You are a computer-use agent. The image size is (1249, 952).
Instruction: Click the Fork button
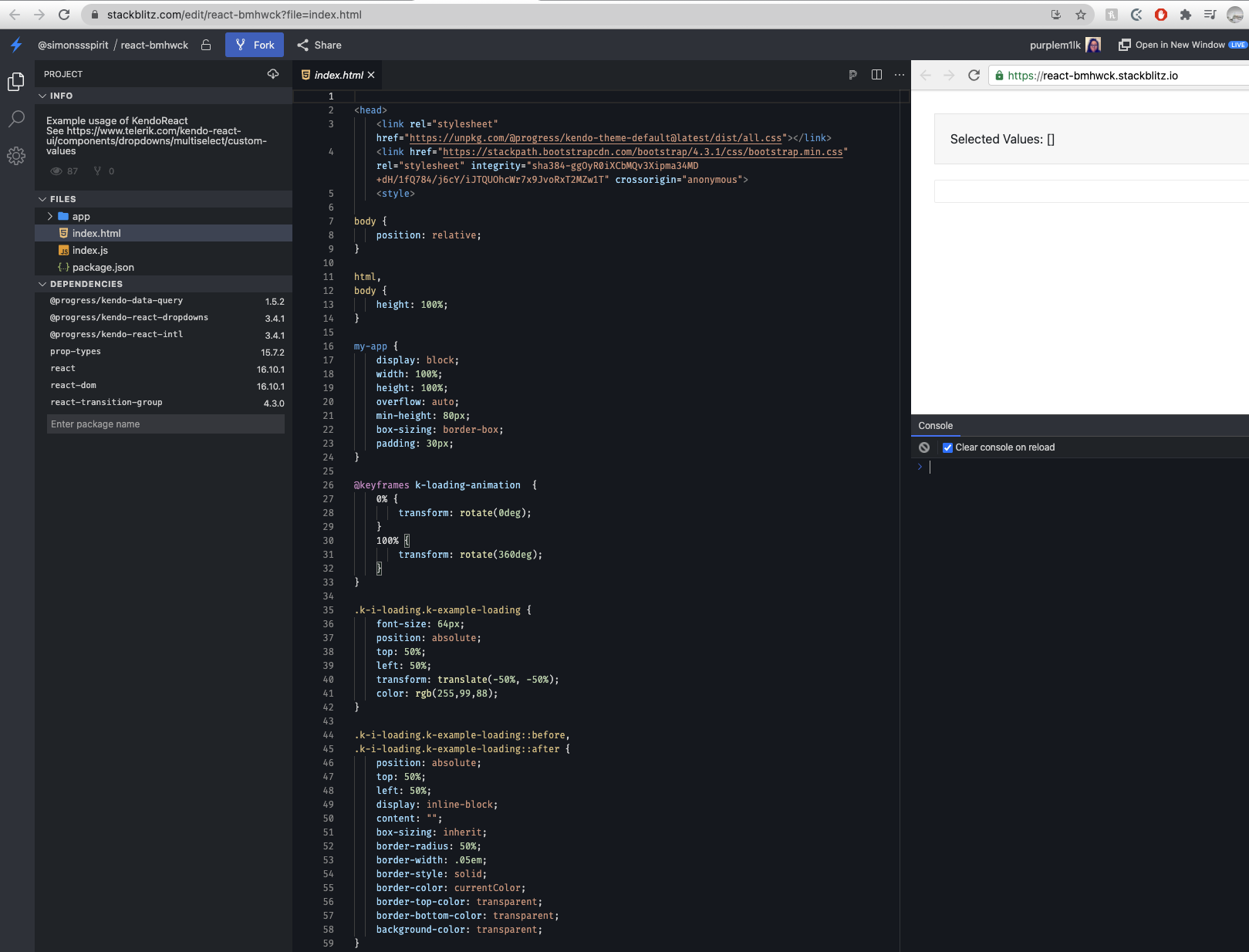255,45
